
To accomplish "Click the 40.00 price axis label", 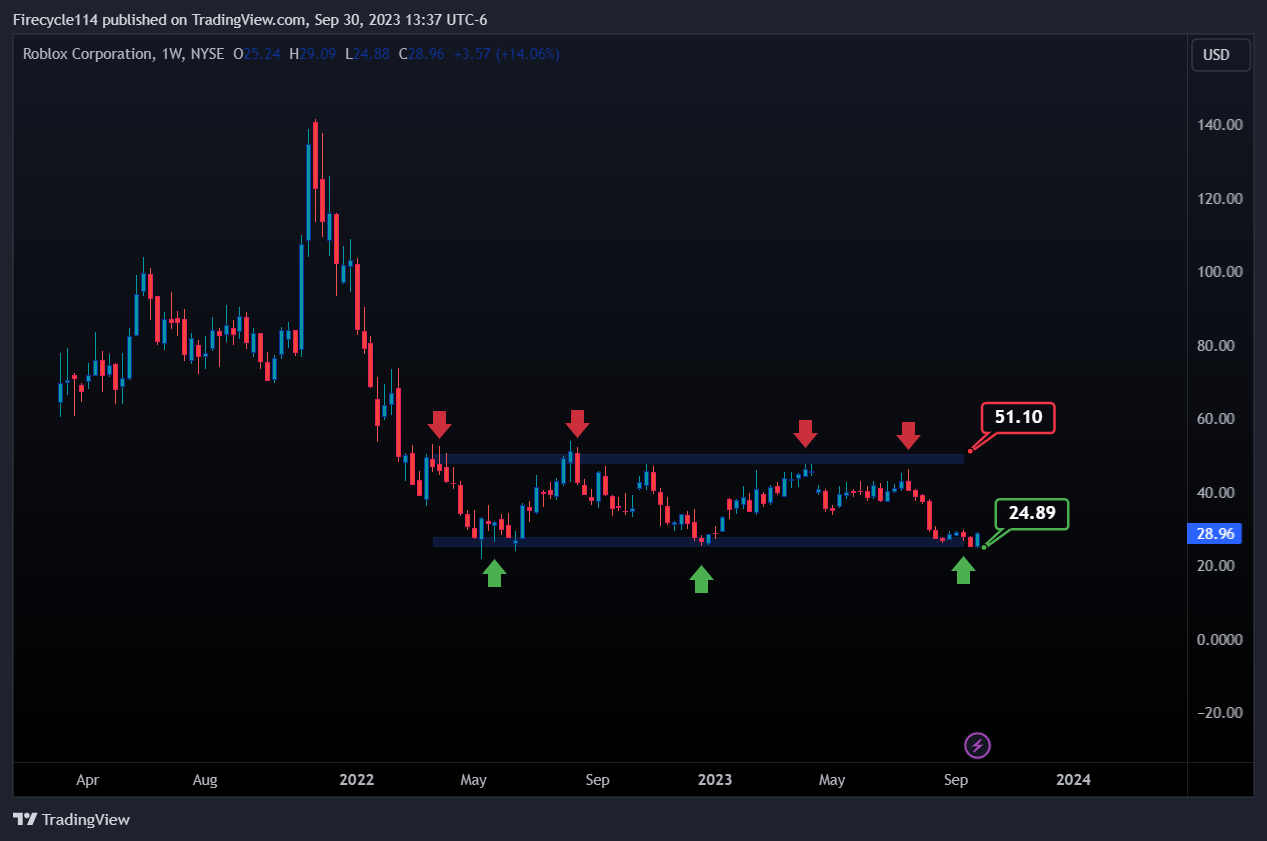I will tap(1217, 493).
